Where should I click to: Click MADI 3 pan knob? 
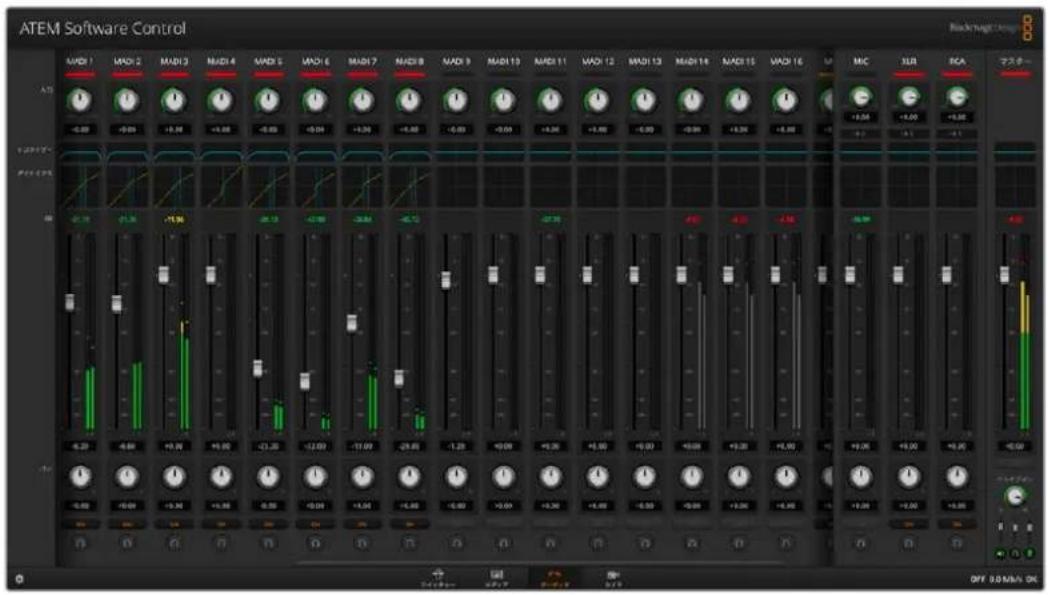(x=174, y=477)
